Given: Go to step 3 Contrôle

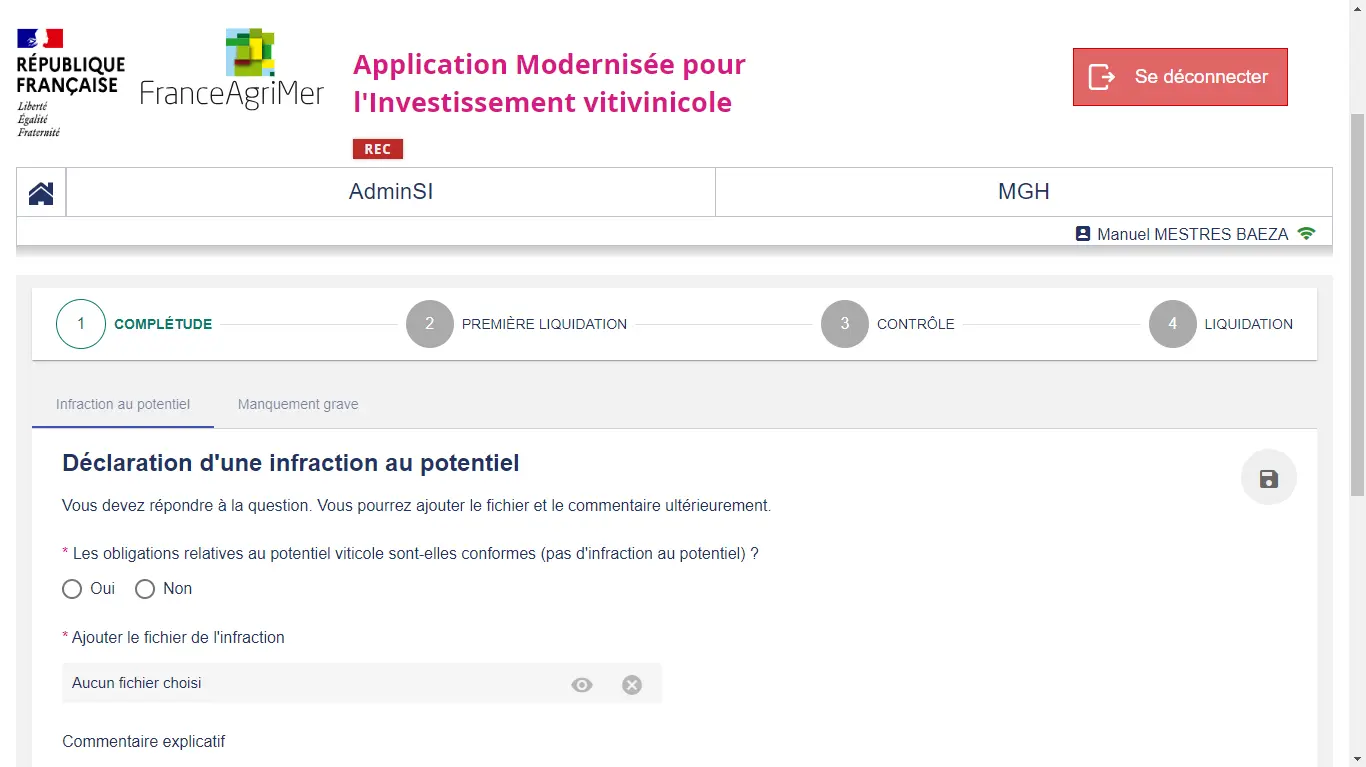Looking at the screenshot, I should pos(888,324).
